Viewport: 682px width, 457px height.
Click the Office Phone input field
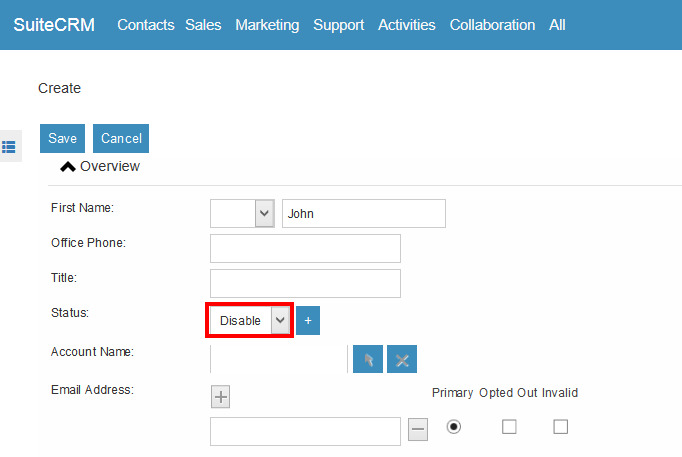(305, 248)
